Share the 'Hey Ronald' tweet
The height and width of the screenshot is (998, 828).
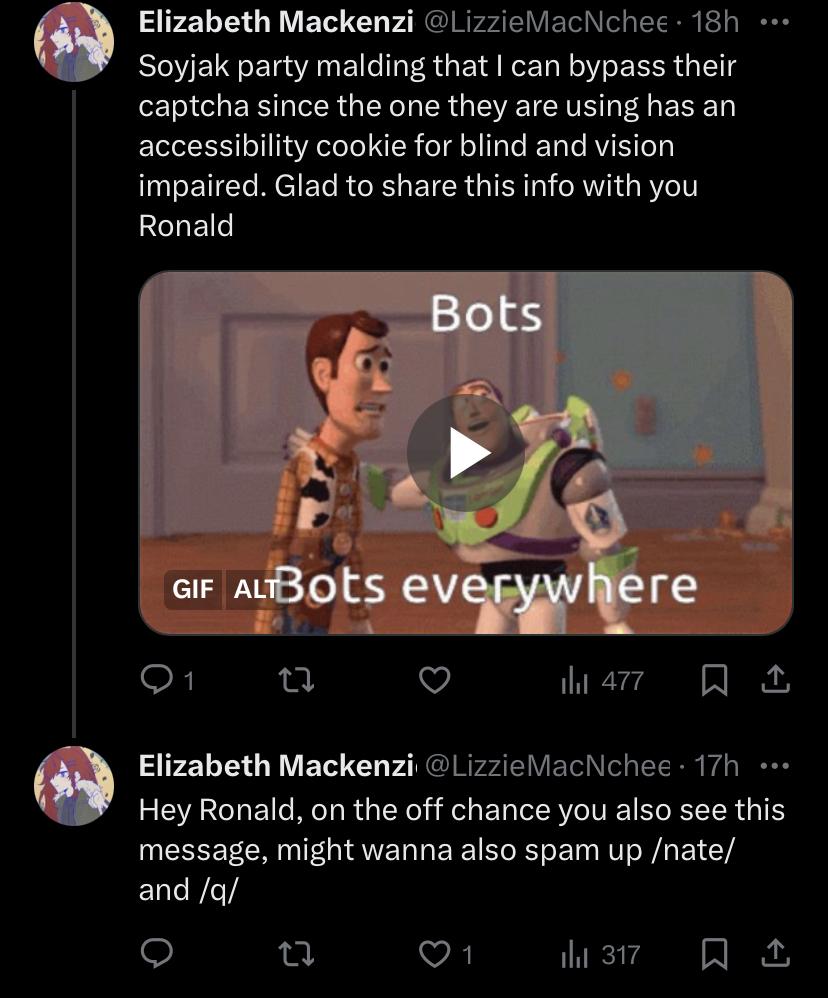point(775,955)
